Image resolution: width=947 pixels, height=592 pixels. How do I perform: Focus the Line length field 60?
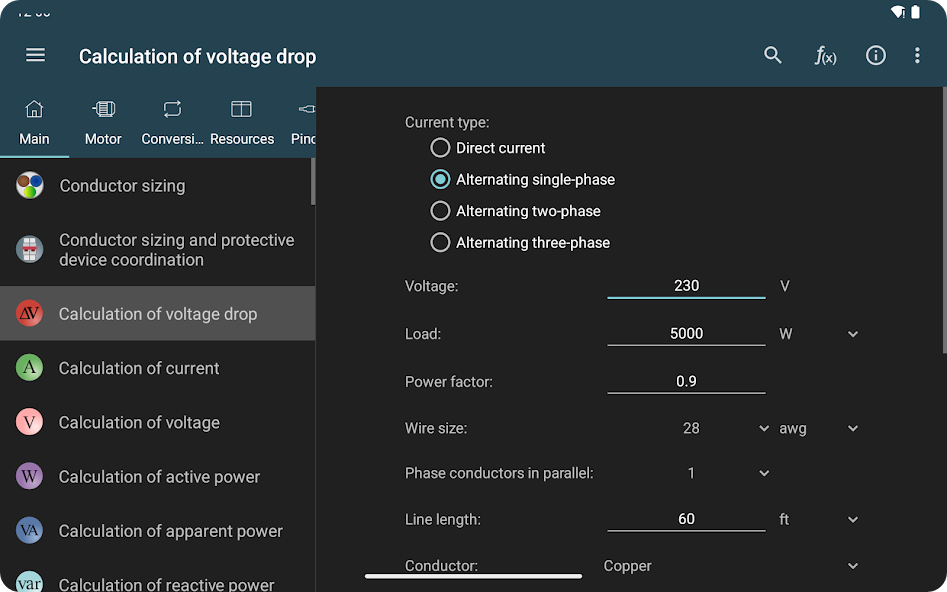coord(686,519)
